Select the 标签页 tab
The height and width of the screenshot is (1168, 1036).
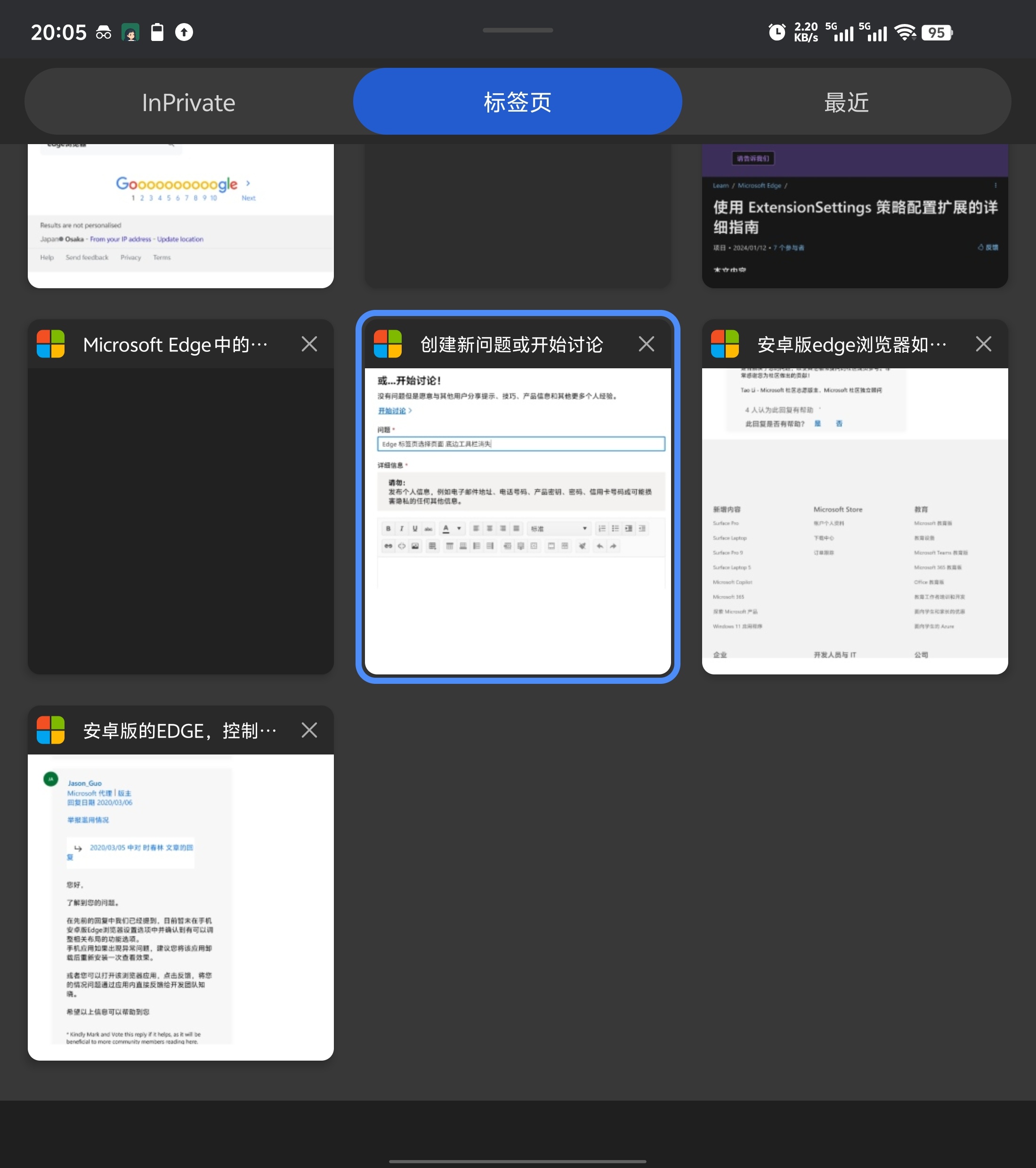pos(517,102)
